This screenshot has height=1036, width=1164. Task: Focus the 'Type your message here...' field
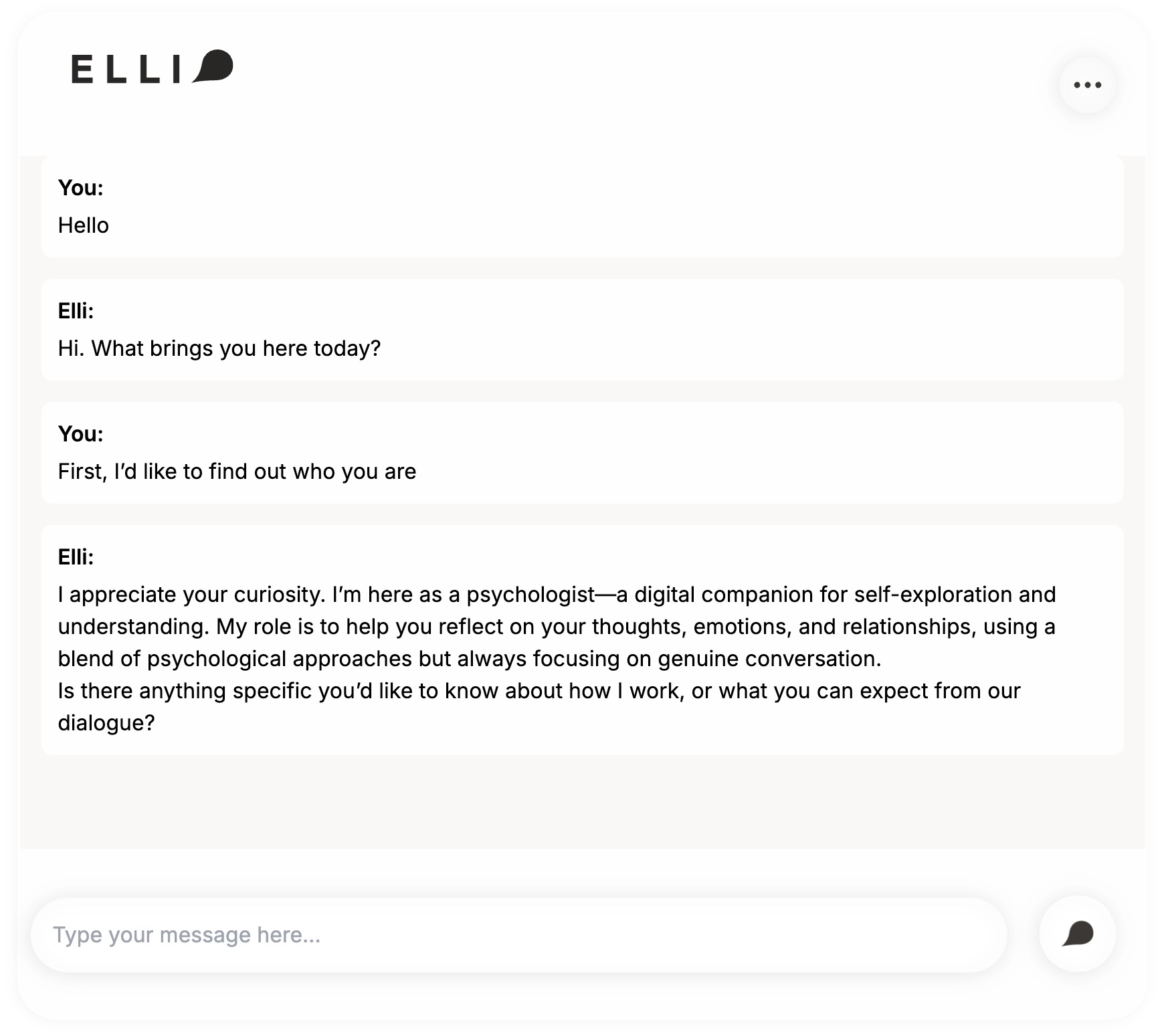click(x=518, y=934)
